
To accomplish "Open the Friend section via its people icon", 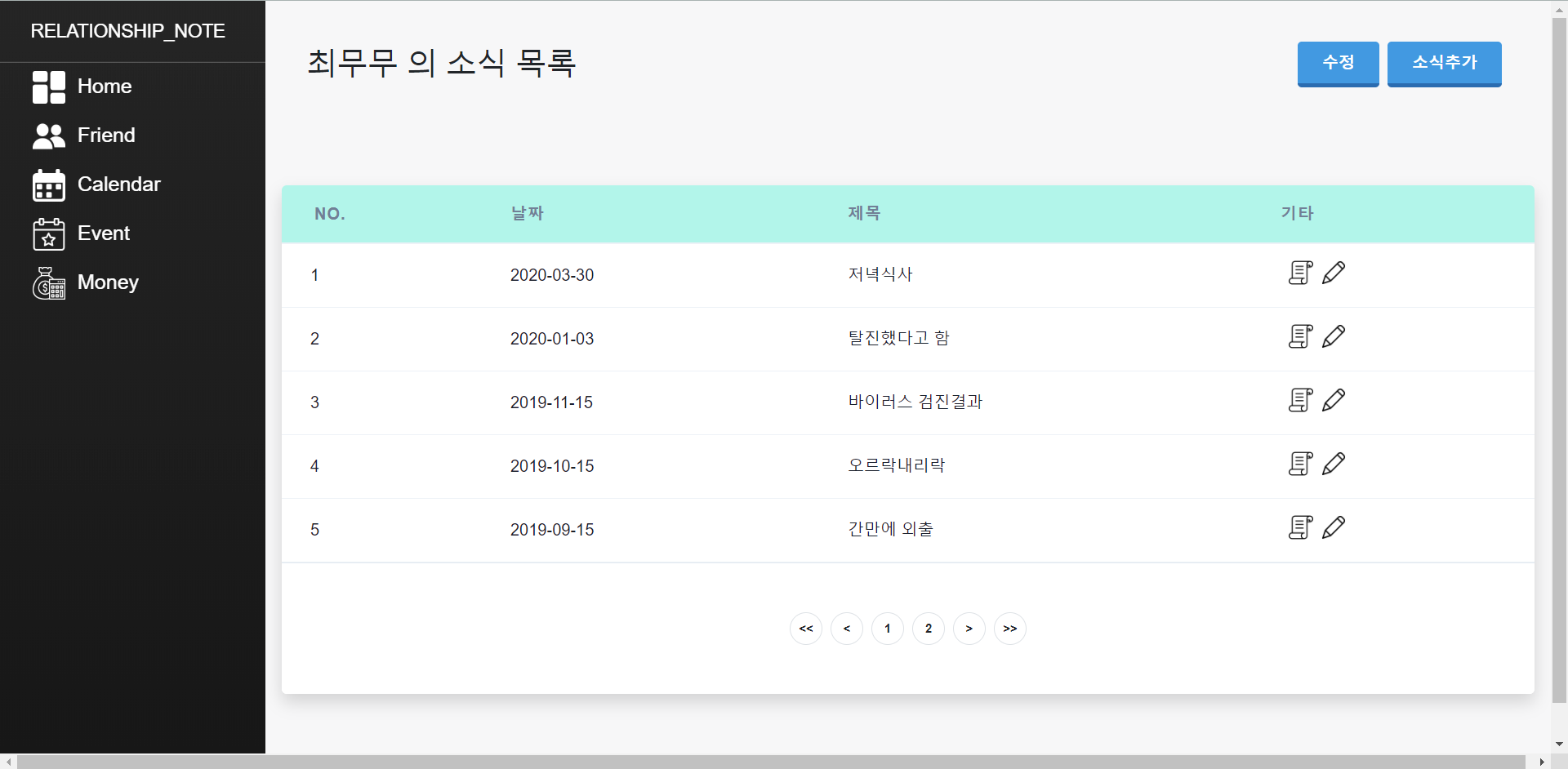I will (48, 136).
